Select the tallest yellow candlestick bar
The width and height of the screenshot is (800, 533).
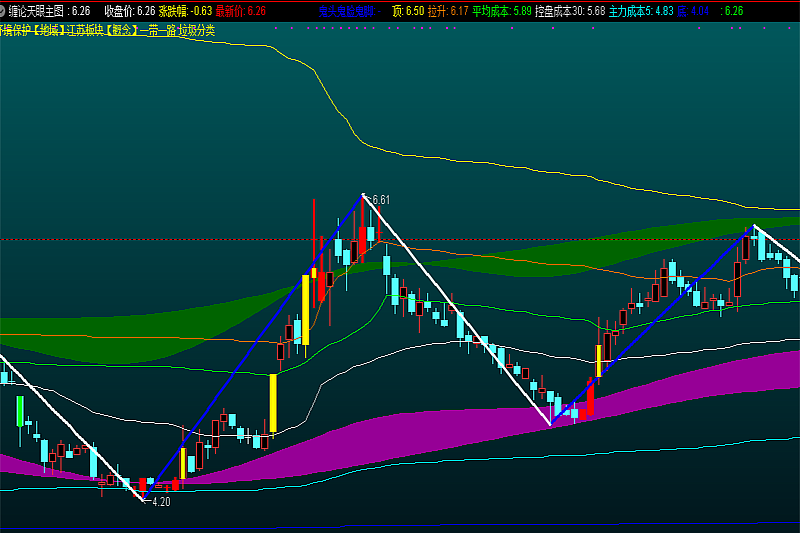point(306,310)
